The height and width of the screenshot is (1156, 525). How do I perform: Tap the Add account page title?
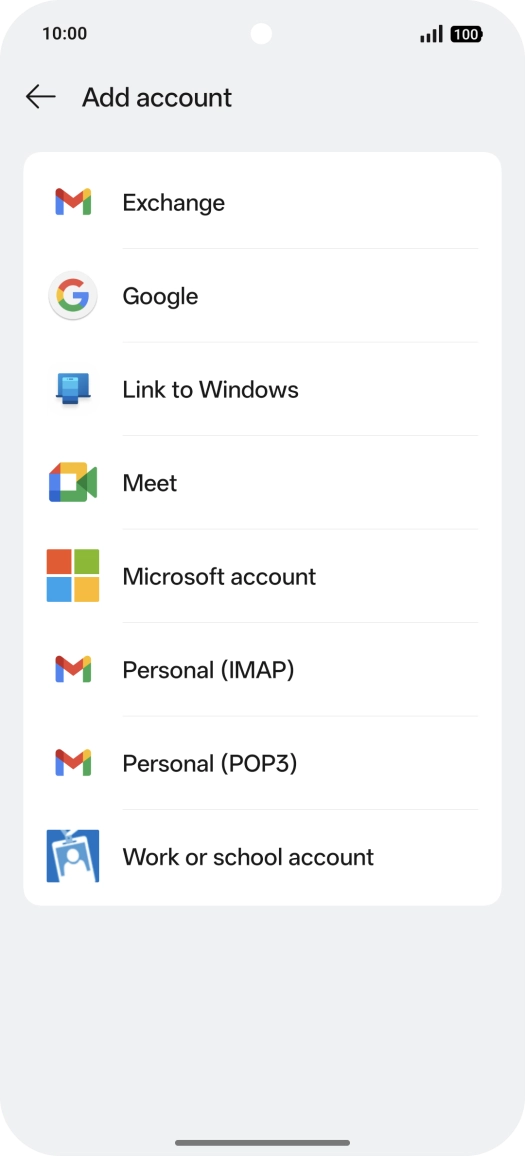pos(157,97)
